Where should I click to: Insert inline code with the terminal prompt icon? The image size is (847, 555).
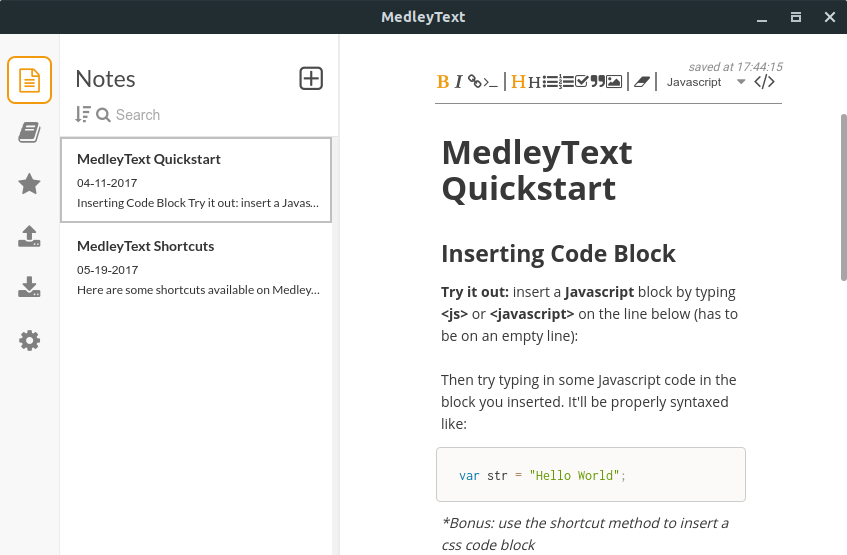tap(490, 82)
